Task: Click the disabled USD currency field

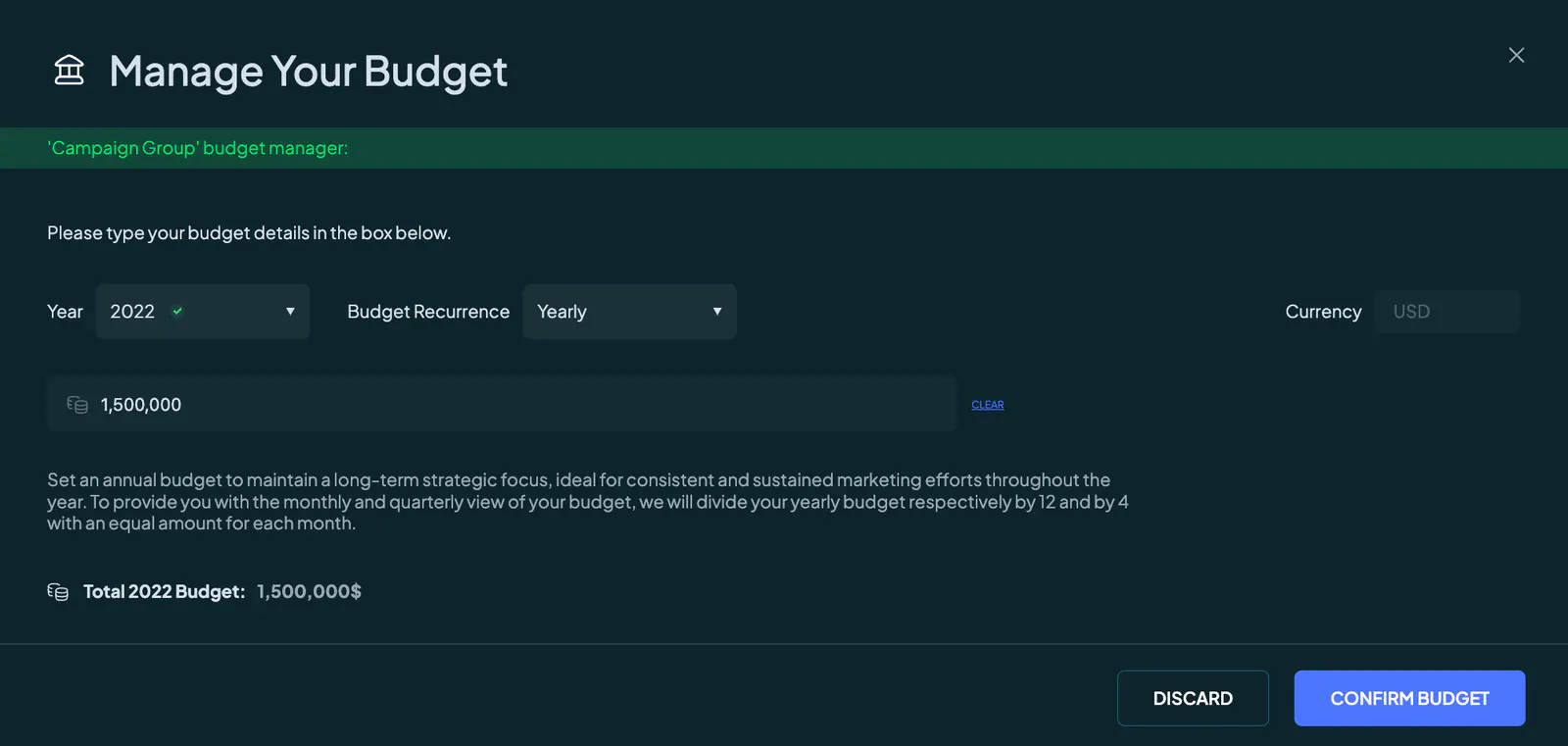Action: (x=1446, y=312)
